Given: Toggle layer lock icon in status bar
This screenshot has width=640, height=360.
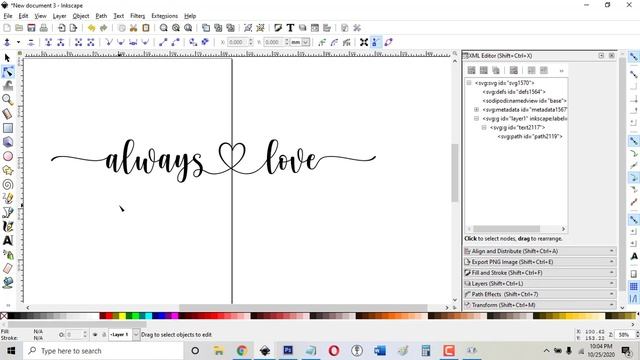Looking at the screenshot, I should (x=104, y=335).
